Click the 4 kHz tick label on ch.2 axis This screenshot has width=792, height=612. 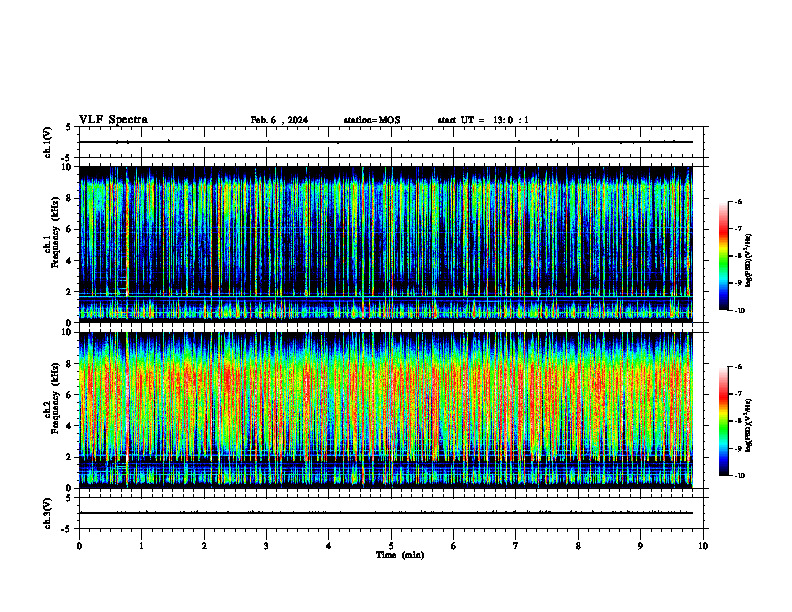tap(70, 426)
